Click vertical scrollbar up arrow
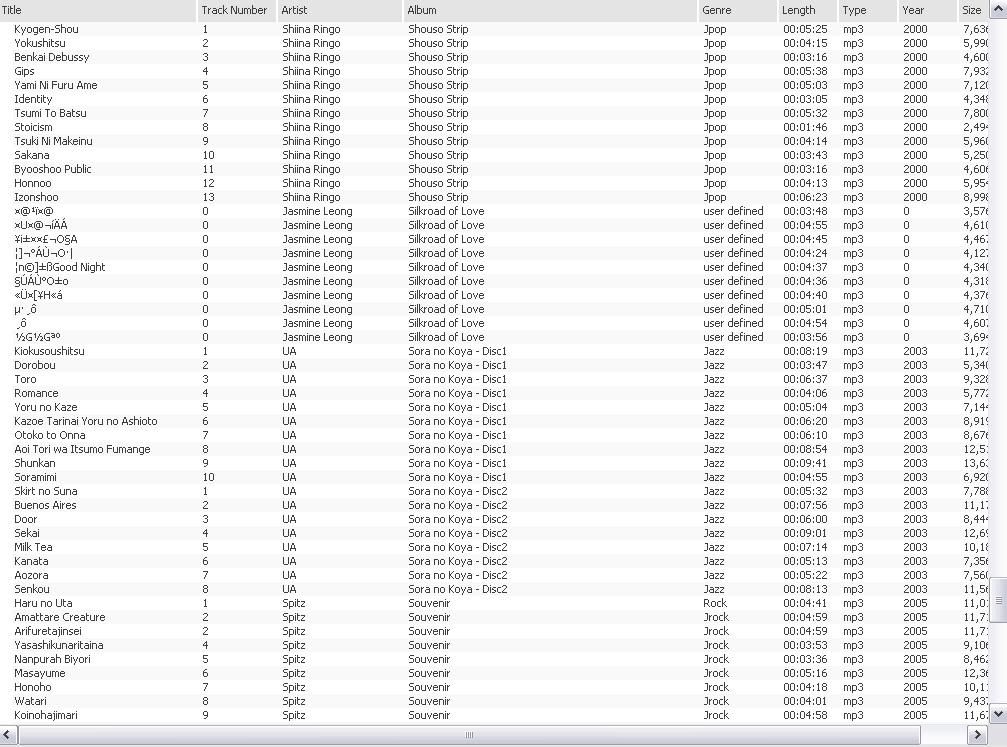Image resolution: width=1007 pixels, height=747 pixels. click(x=998, y=9)
